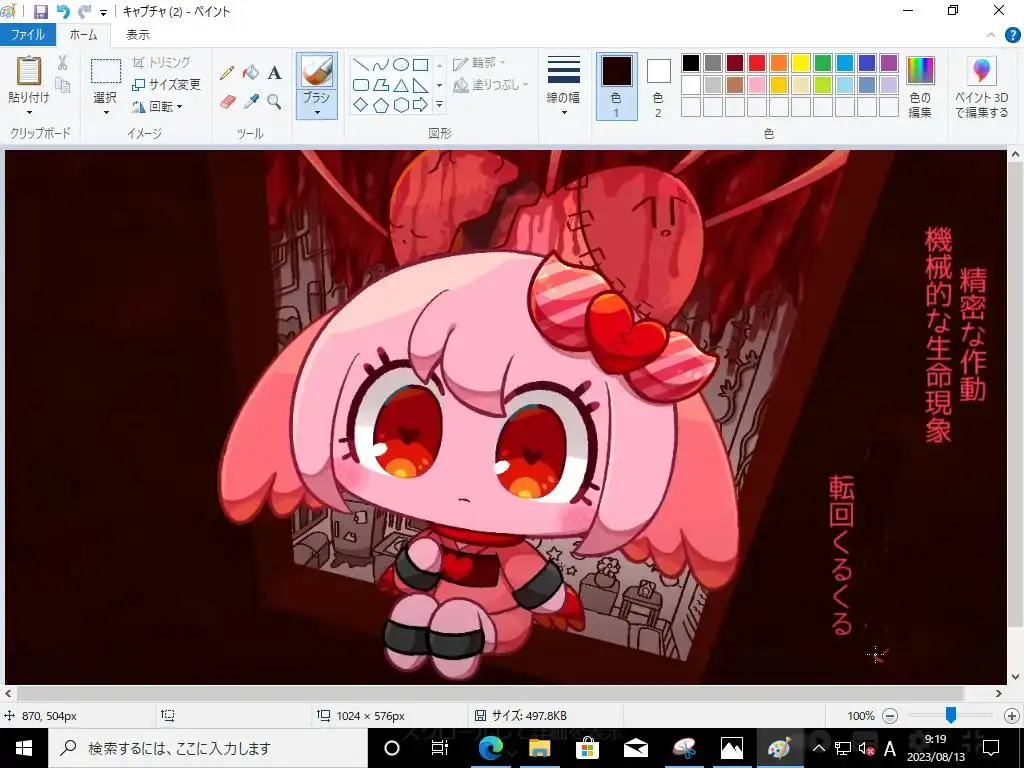Image resolution: width=1024 pixels, height=768 pixels.
Task: Activate Color 1 selector
Action: pos(616,87)
